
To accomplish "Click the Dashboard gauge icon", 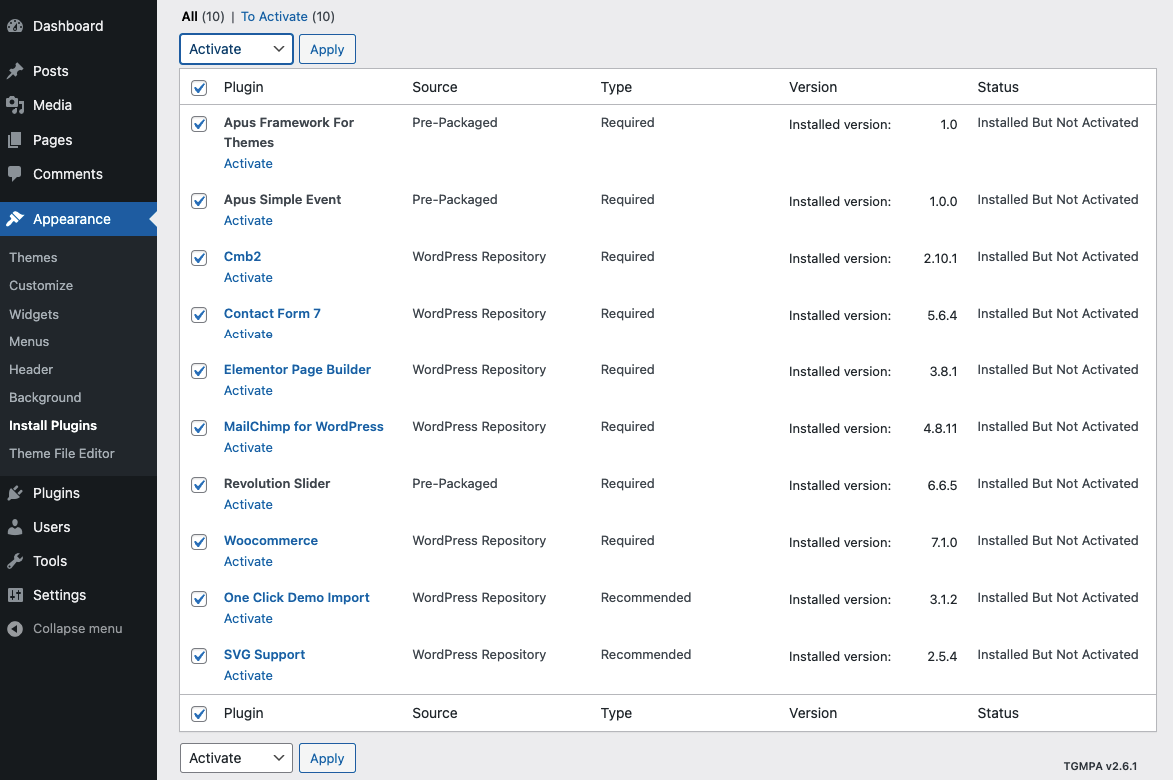I will coord(15,26).
